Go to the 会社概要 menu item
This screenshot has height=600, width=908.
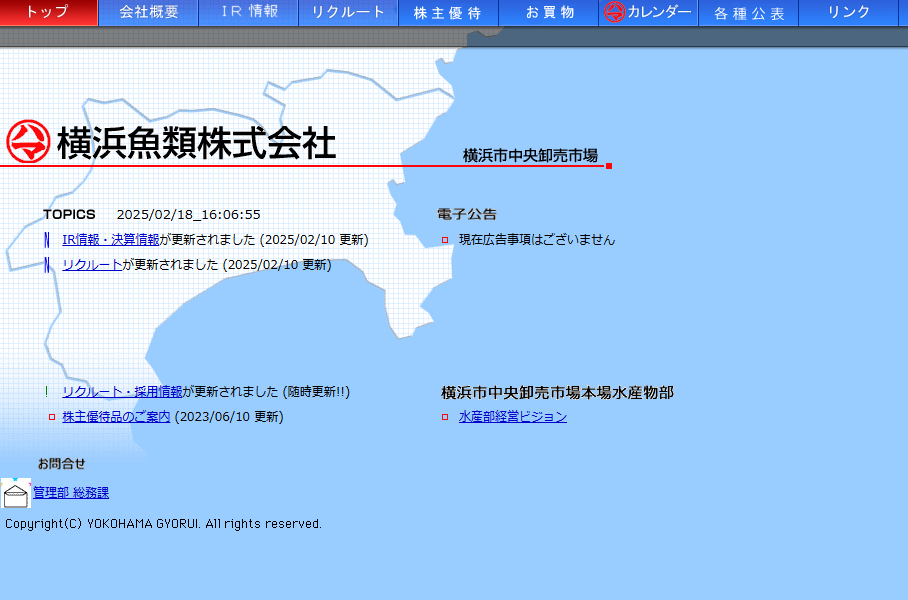149,12
